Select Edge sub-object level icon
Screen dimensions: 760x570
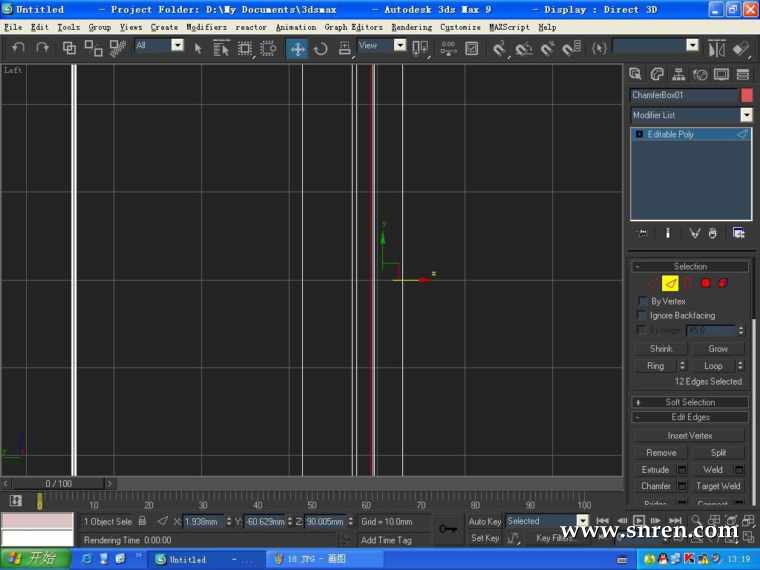[x=670, y=284]
